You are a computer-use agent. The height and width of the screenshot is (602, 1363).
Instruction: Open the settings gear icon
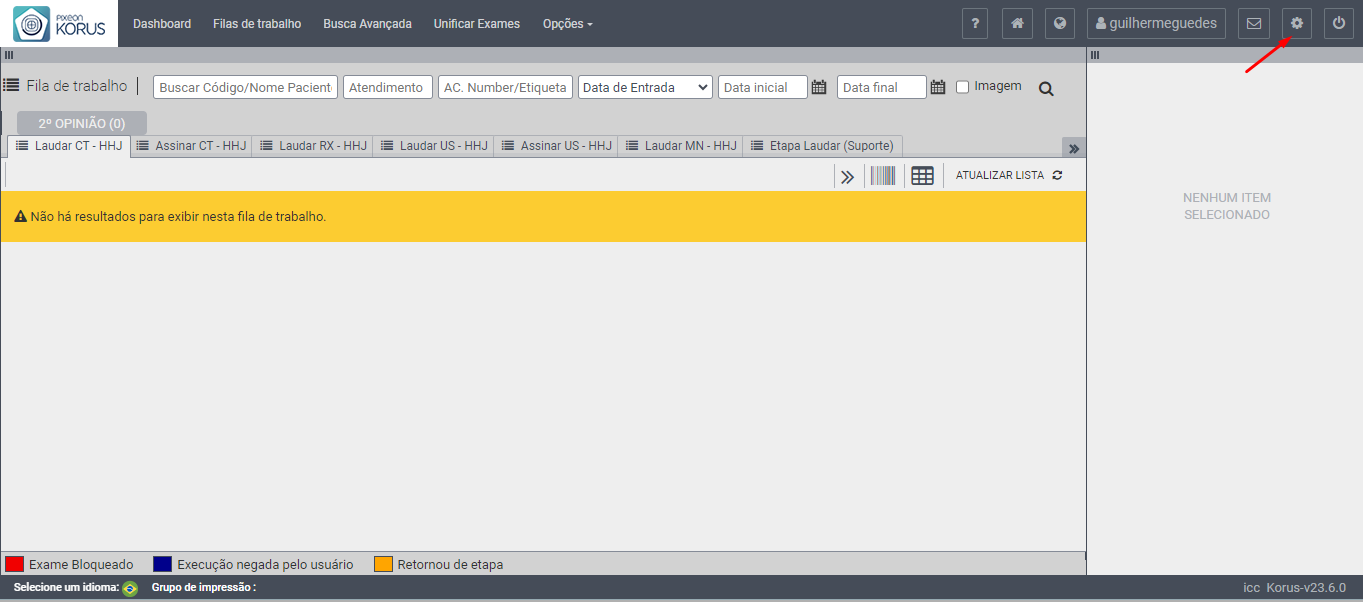click(1297, 23)
